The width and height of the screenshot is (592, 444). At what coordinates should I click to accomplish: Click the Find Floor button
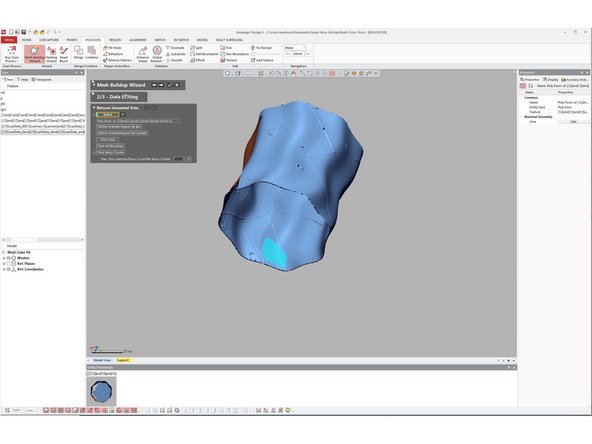click(108, 140)
